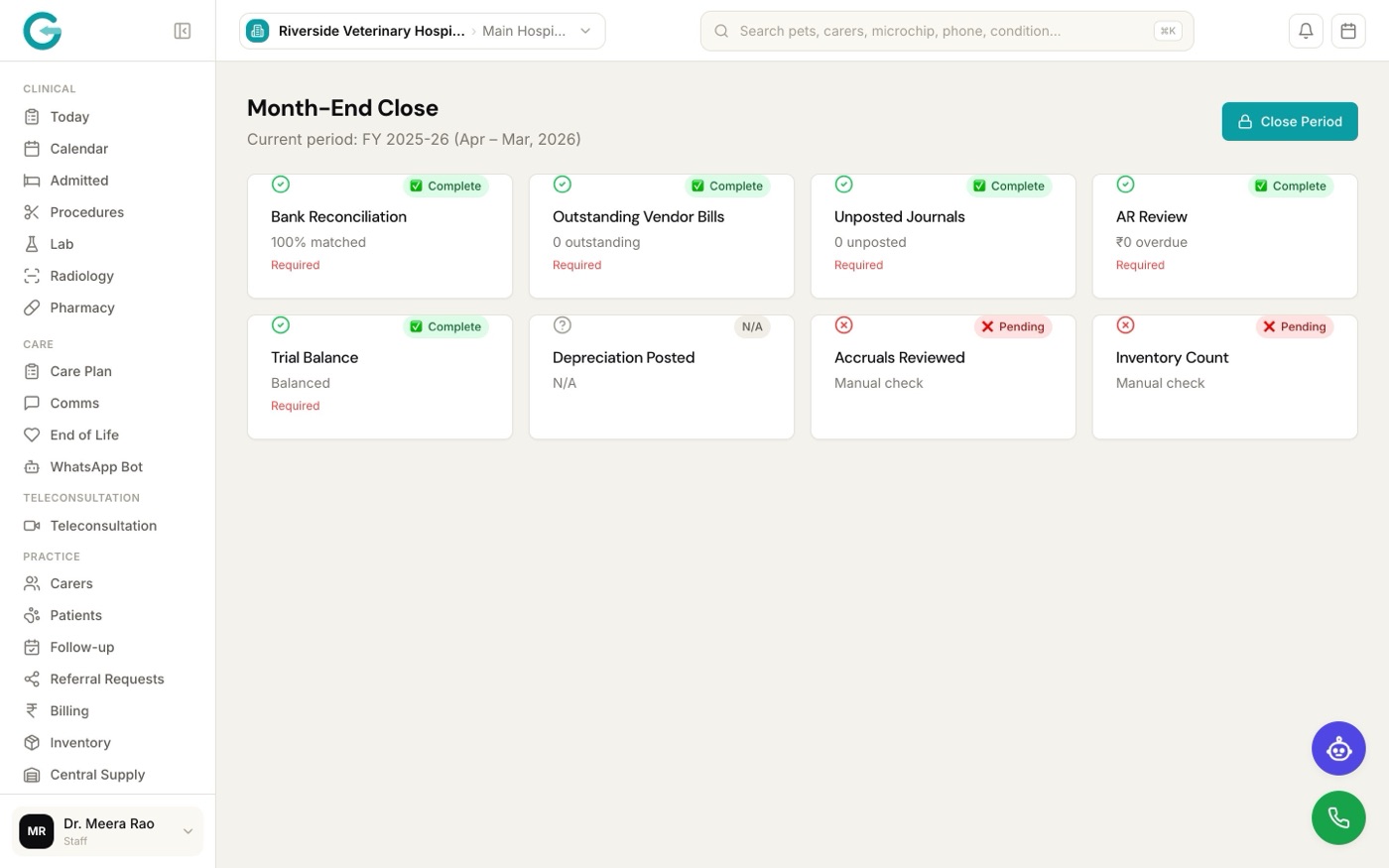Viewport: 1389px width, 868px height.
Task: Click the Trial Balance check-circle icon
Action: (281, 325)
